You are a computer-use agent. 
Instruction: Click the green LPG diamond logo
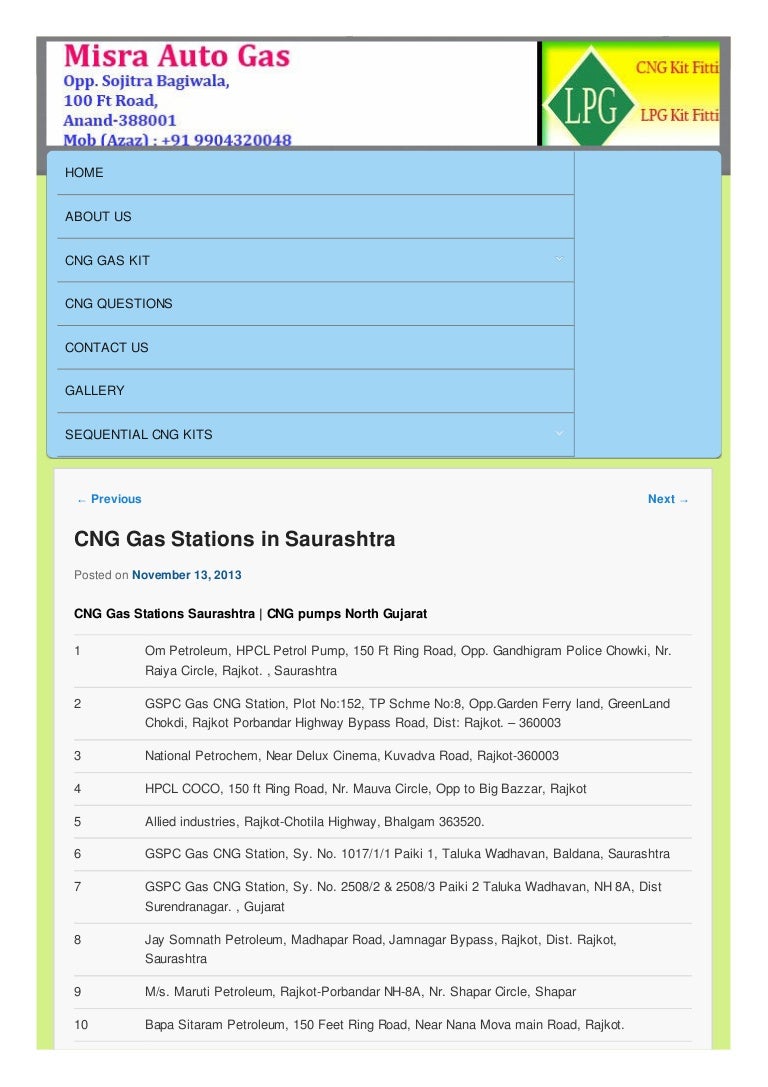[x=589, y=99]
